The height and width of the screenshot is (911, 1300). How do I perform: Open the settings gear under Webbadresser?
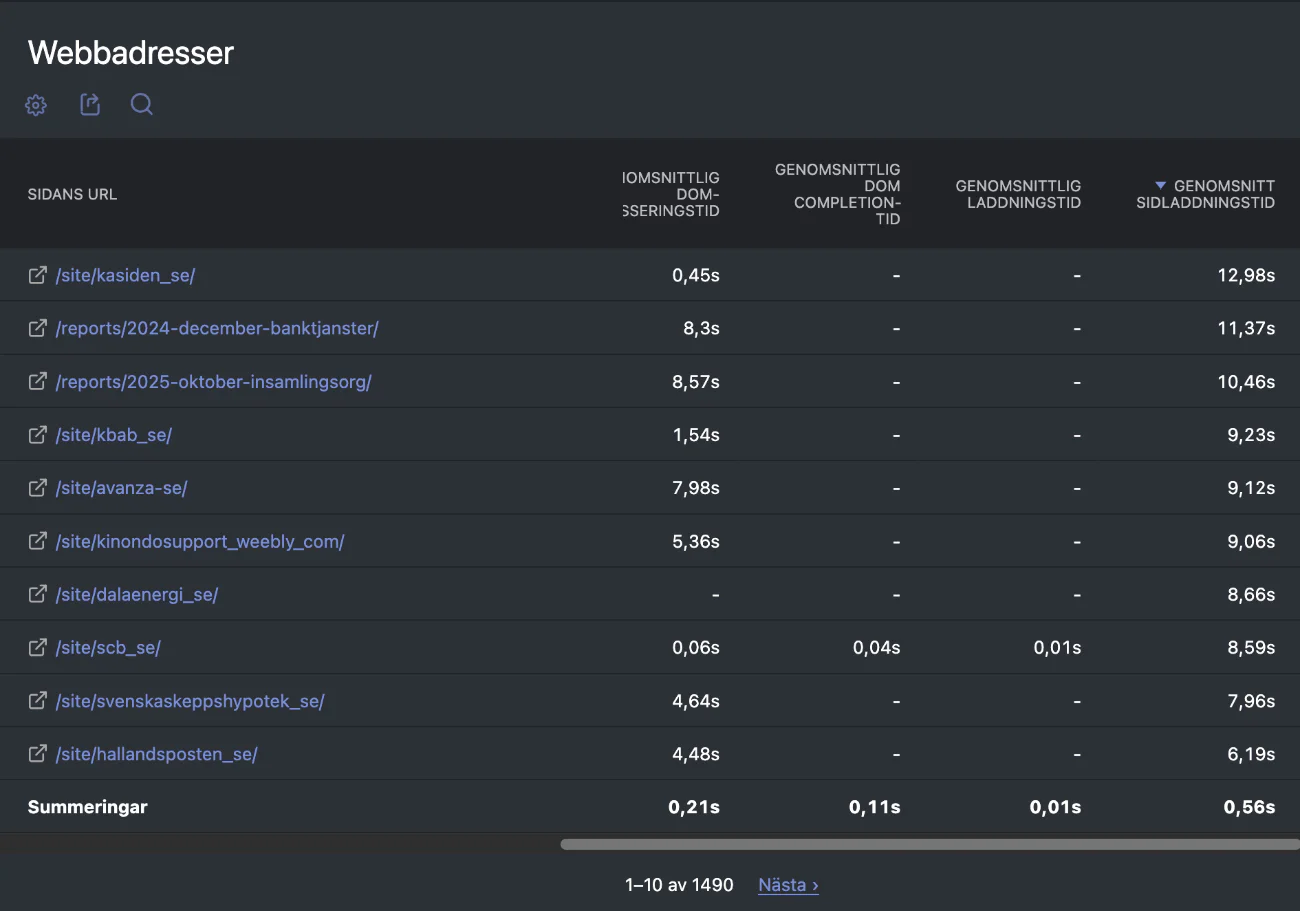pos(36,105)
